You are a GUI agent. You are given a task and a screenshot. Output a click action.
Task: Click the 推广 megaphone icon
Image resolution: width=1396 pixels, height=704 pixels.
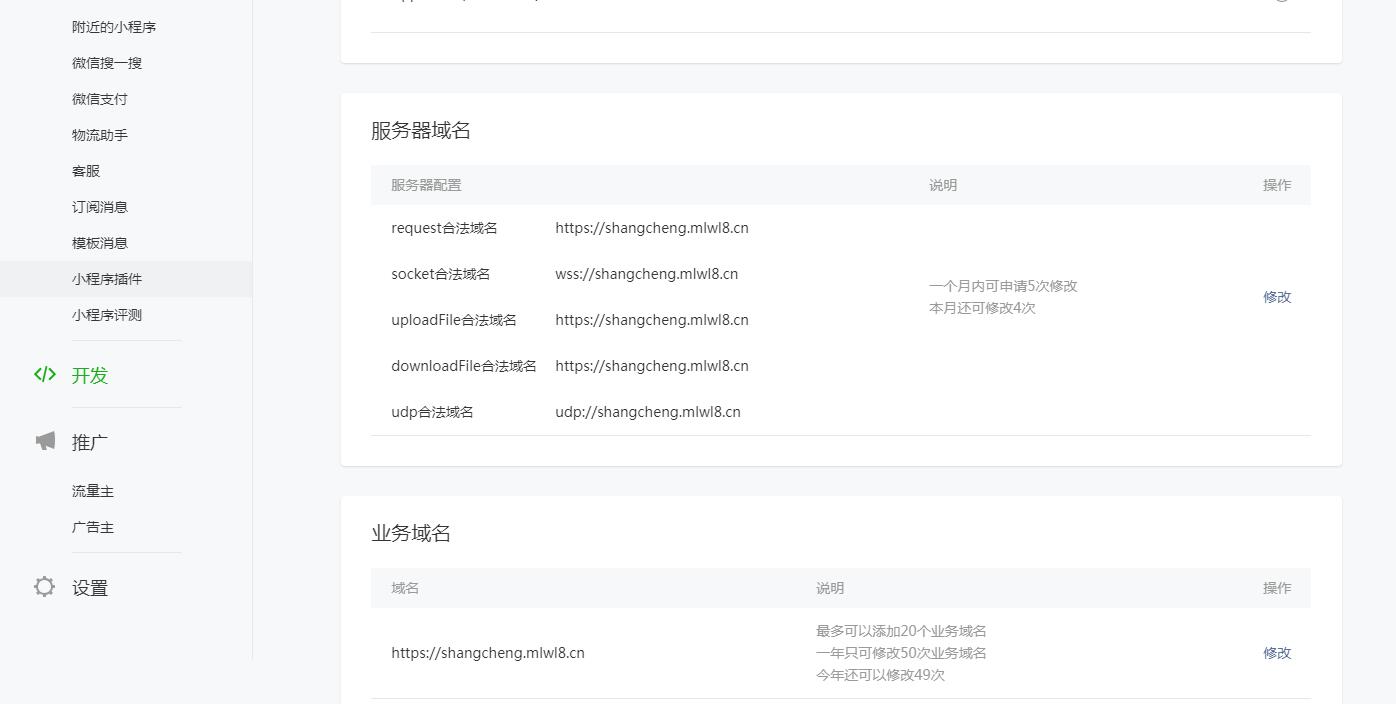tap(45, 441)
